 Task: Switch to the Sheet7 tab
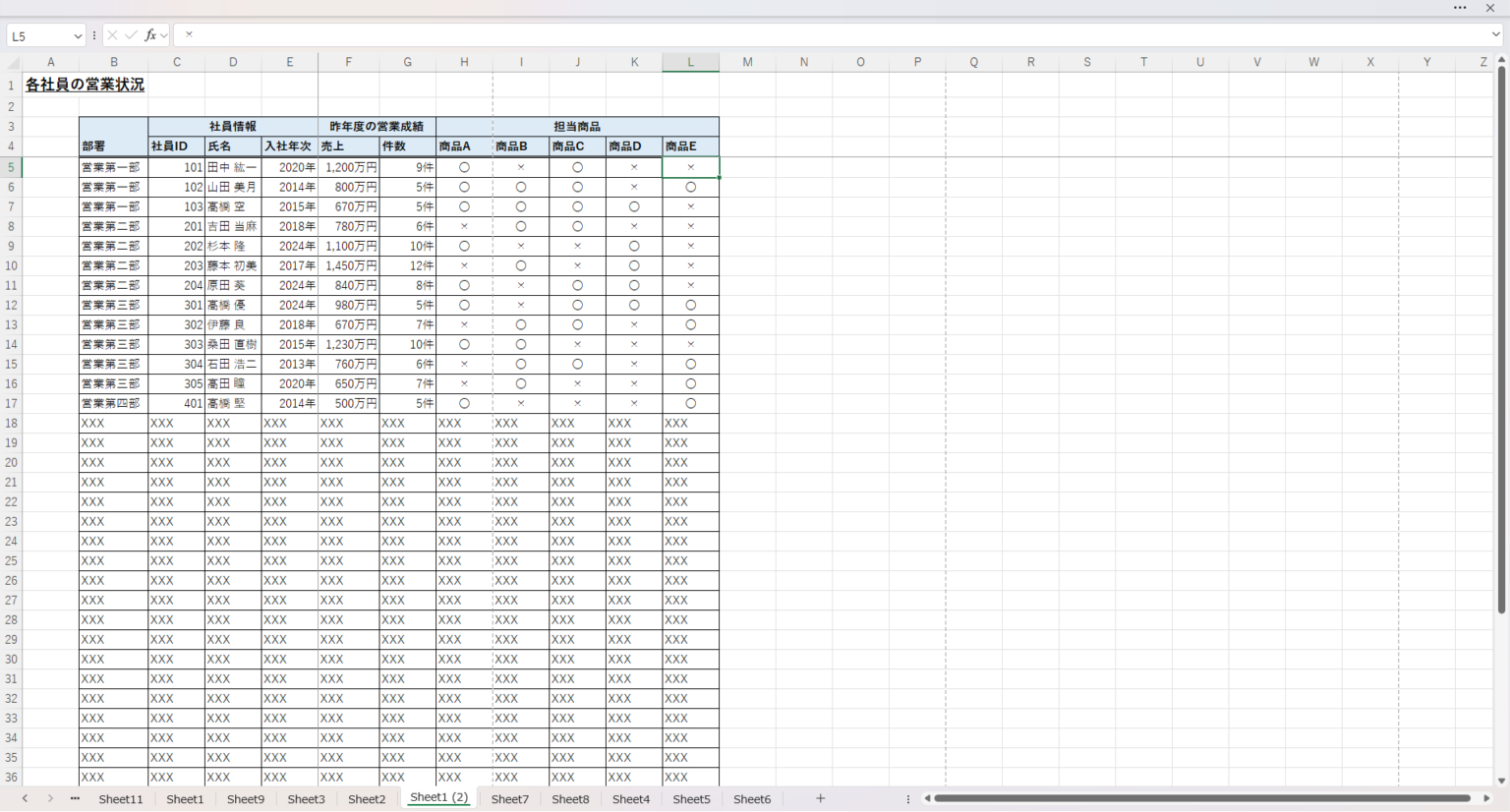[x=510, y=799]
